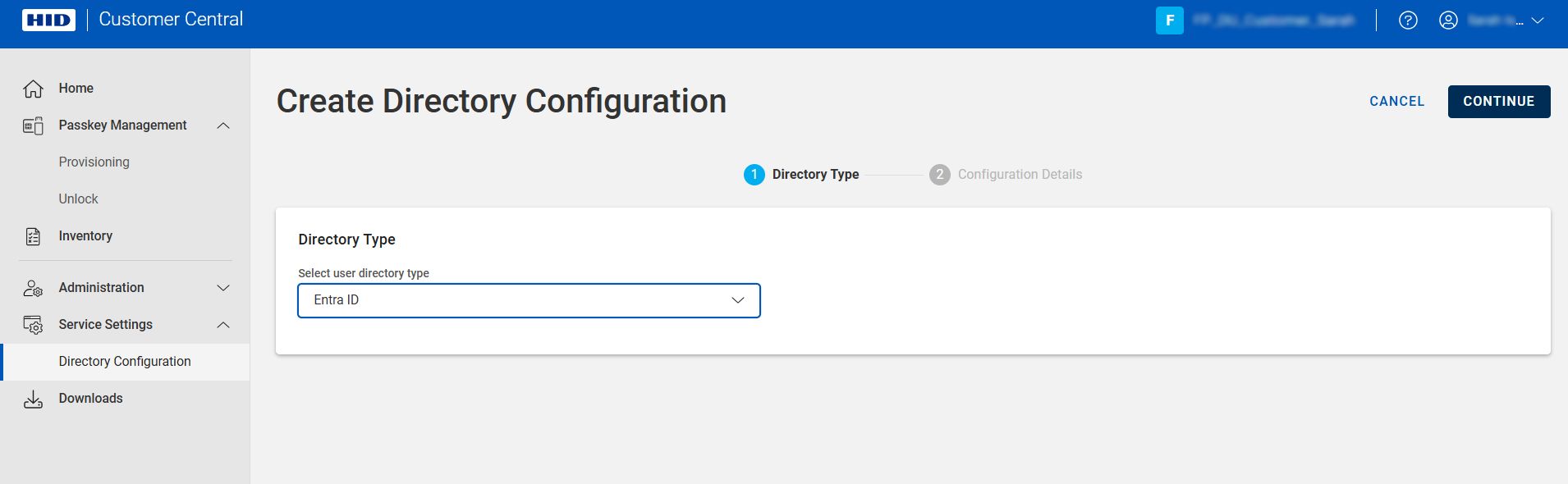Click the Downloads tray icon
The image size is (1568, 484).
(x=33, y=400)
